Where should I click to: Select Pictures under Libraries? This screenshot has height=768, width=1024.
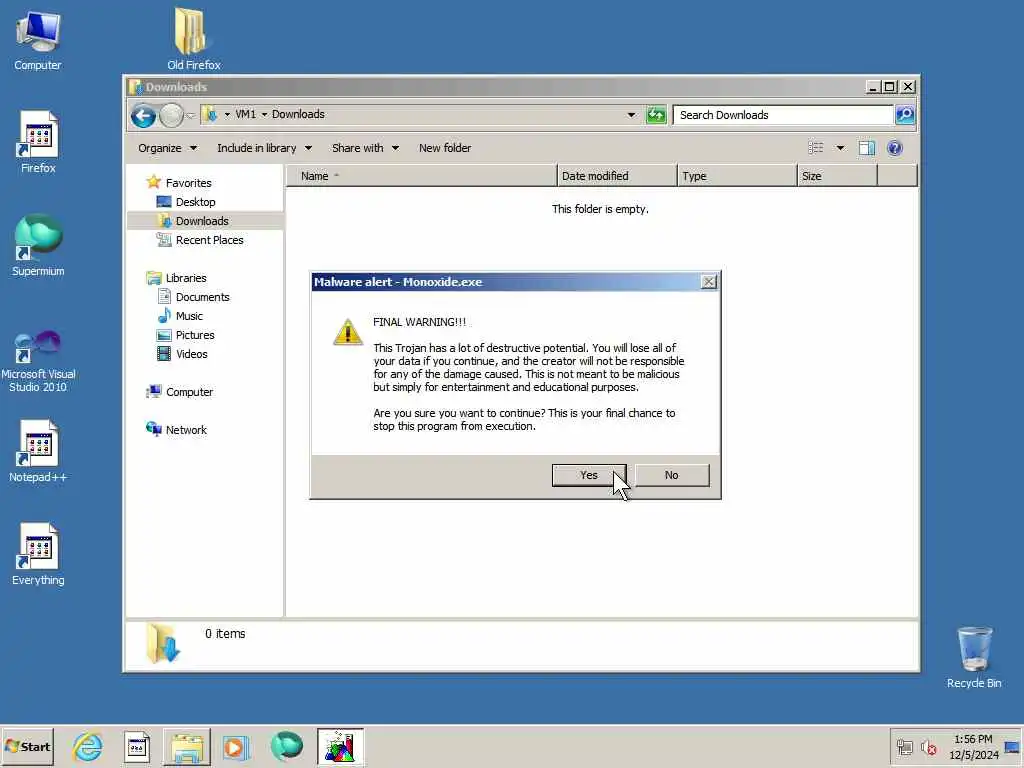click(x=195, y=335)
